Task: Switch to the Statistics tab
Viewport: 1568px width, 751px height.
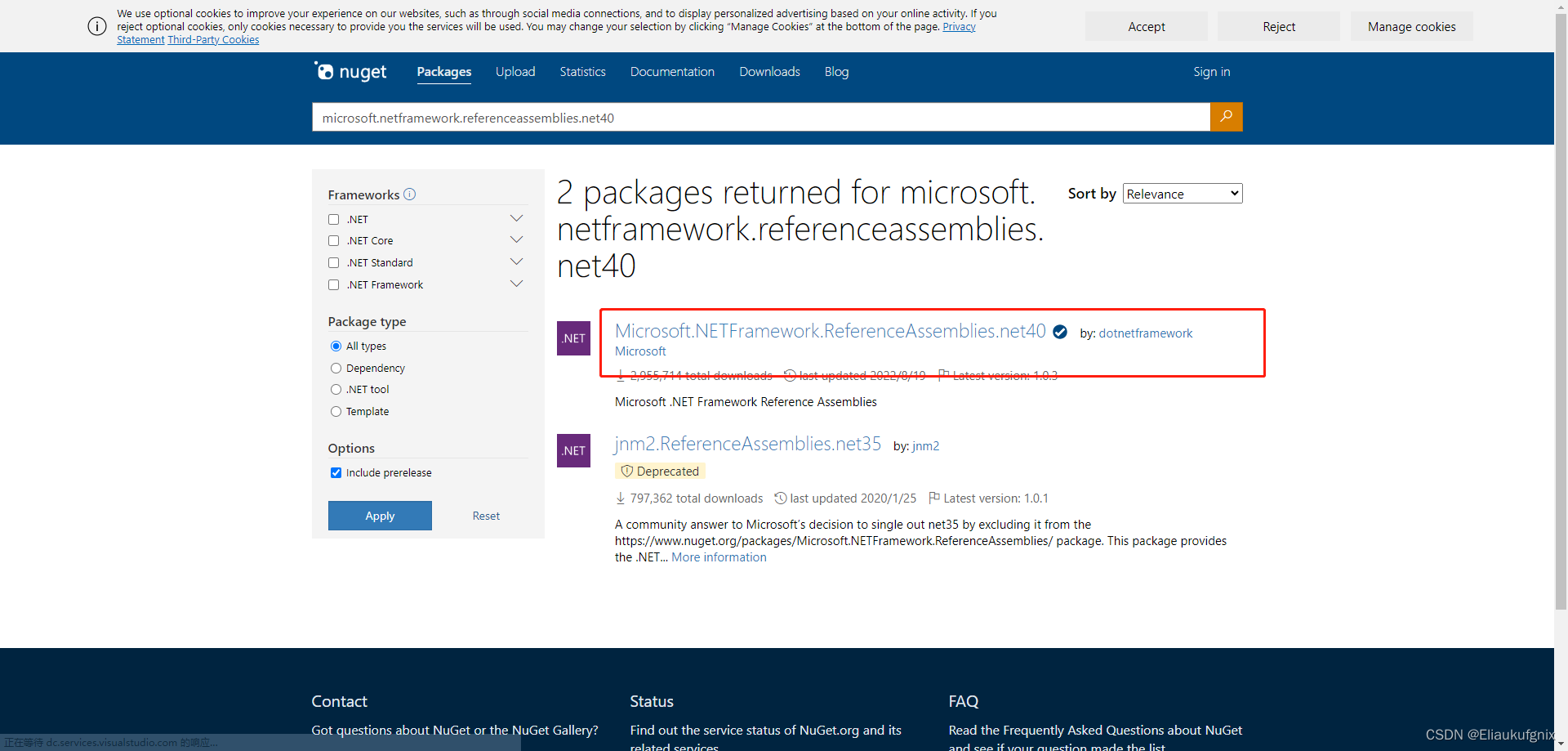Action: coord(582,72)
